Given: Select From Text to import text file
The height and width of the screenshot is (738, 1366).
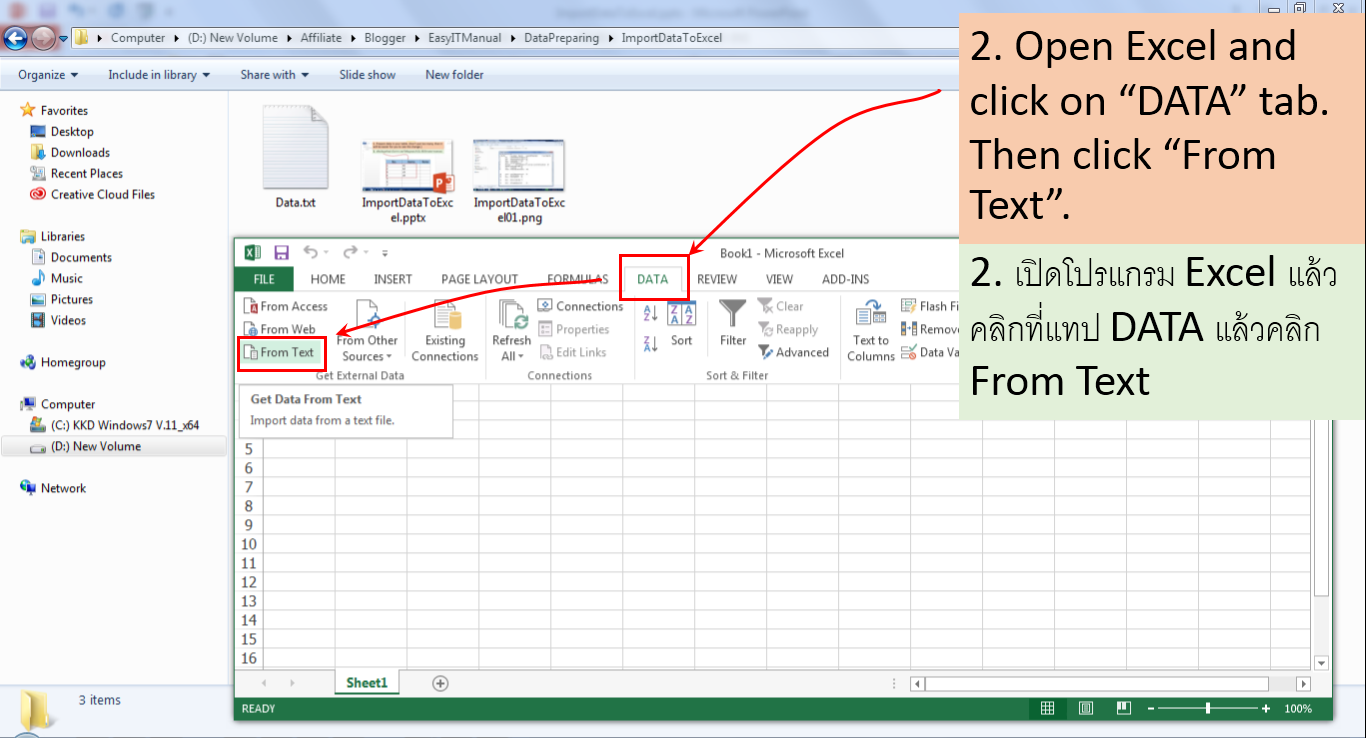Looking at the screenshot, I should 281,353.
